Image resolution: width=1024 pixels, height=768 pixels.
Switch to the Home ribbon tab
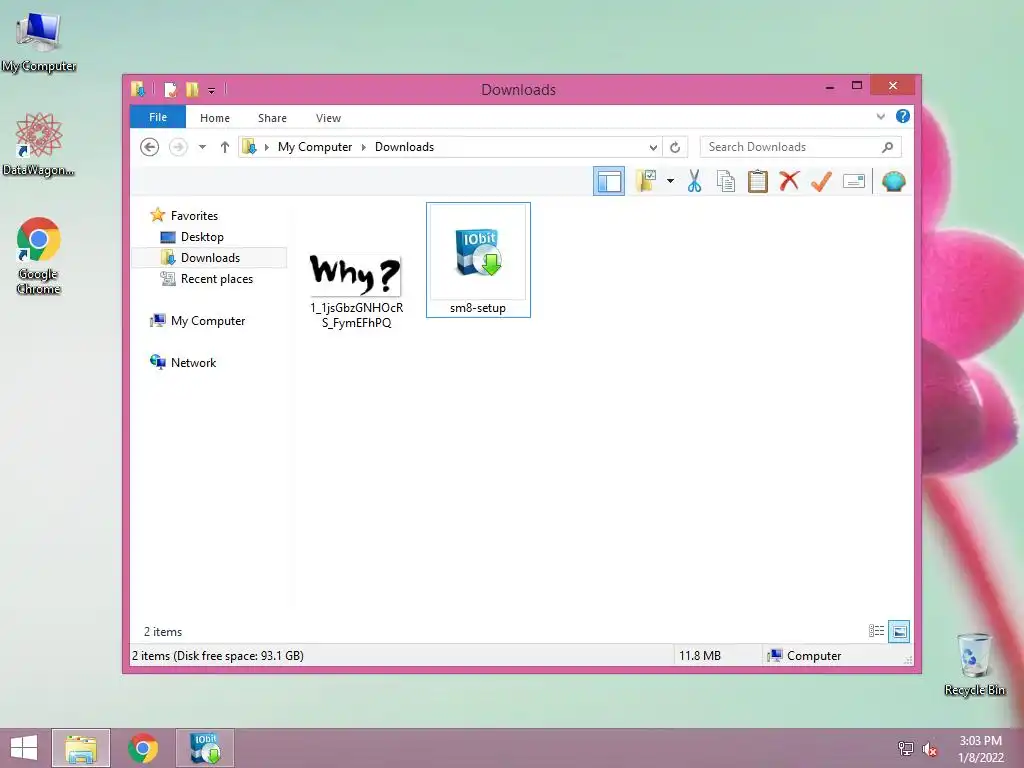pyautogui.click(x=215, y=118)
